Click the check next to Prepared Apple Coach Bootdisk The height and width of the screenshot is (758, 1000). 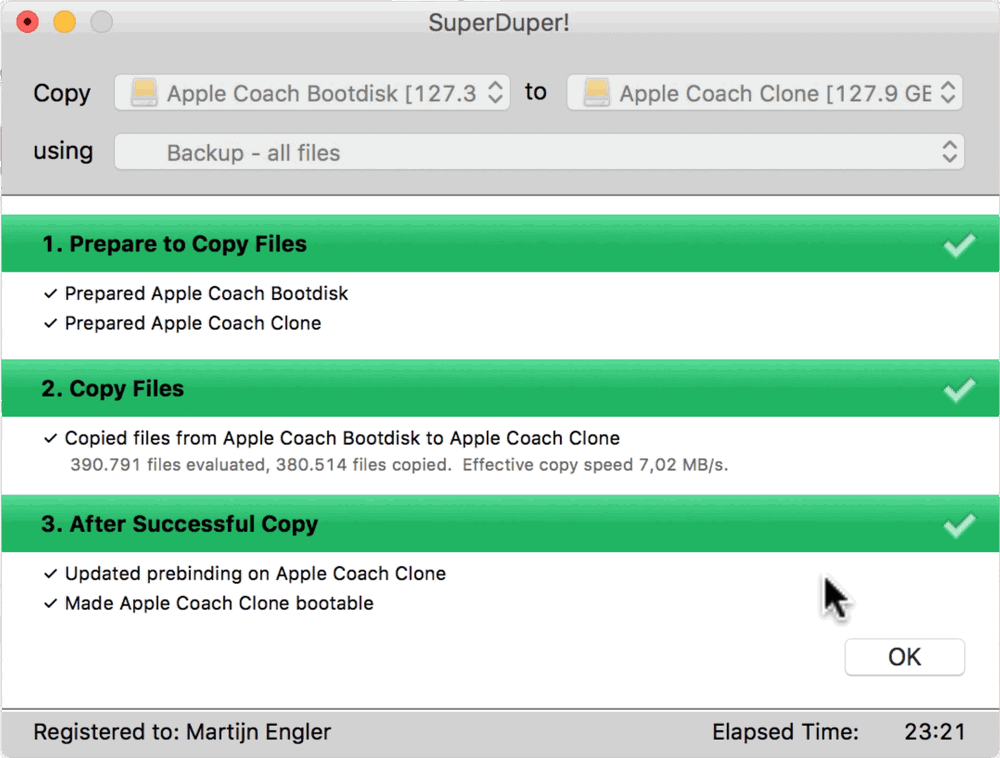(x=50, y=293)
